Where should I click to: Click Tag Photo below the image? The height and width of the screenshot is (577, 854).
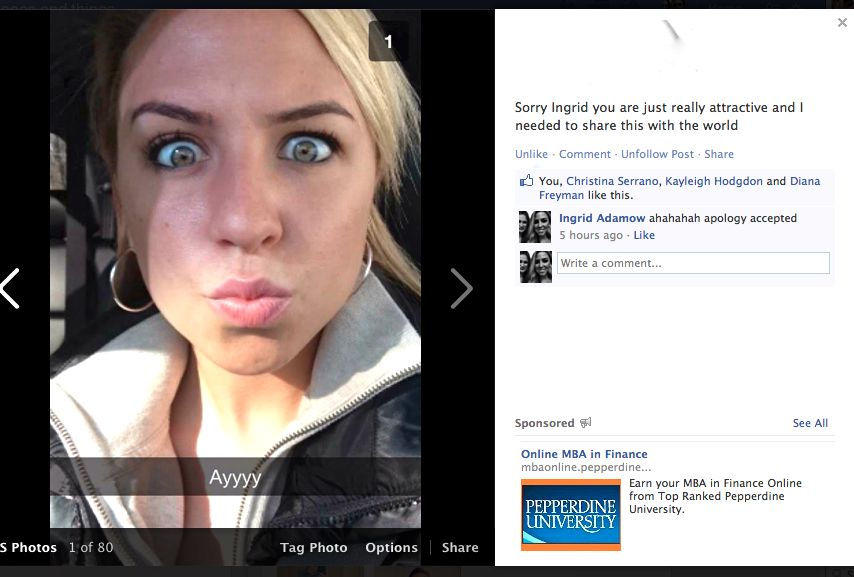(x=313, y=547)
